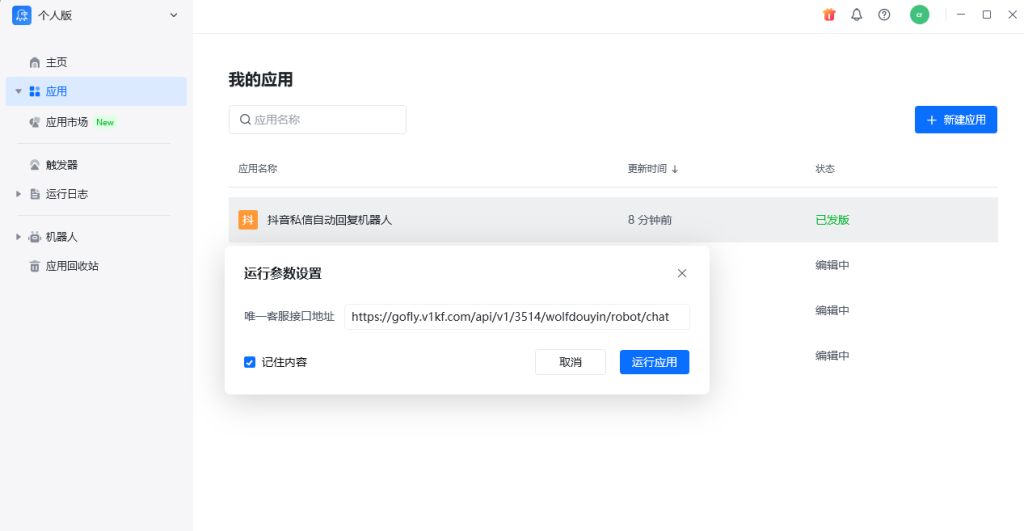Click the 状态 column header
The image size is (1024, 531).
point(825,169)
